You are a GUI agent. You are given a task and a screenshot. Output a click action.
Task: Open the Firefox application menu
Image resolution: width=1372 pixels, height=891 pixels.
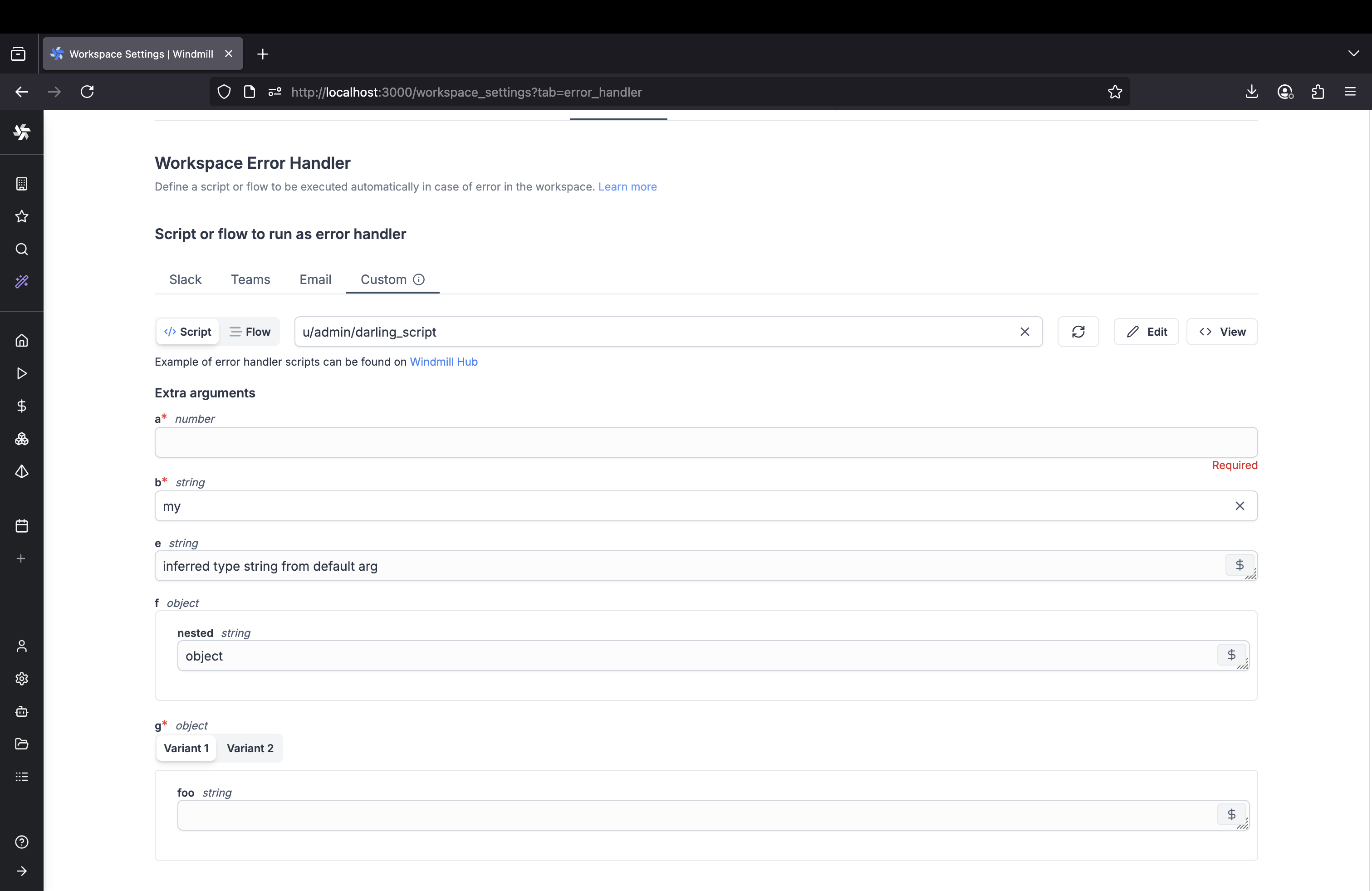(1351, 92)
